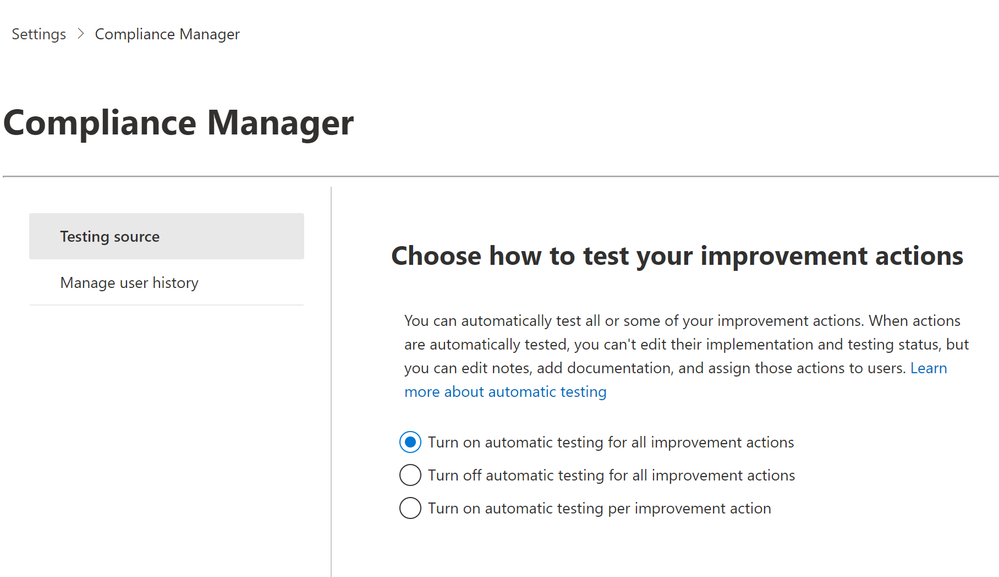Screen dimensions: 999x577
Task: Select the Turn on automatic testing for all radio button
Action: point(410,442)
